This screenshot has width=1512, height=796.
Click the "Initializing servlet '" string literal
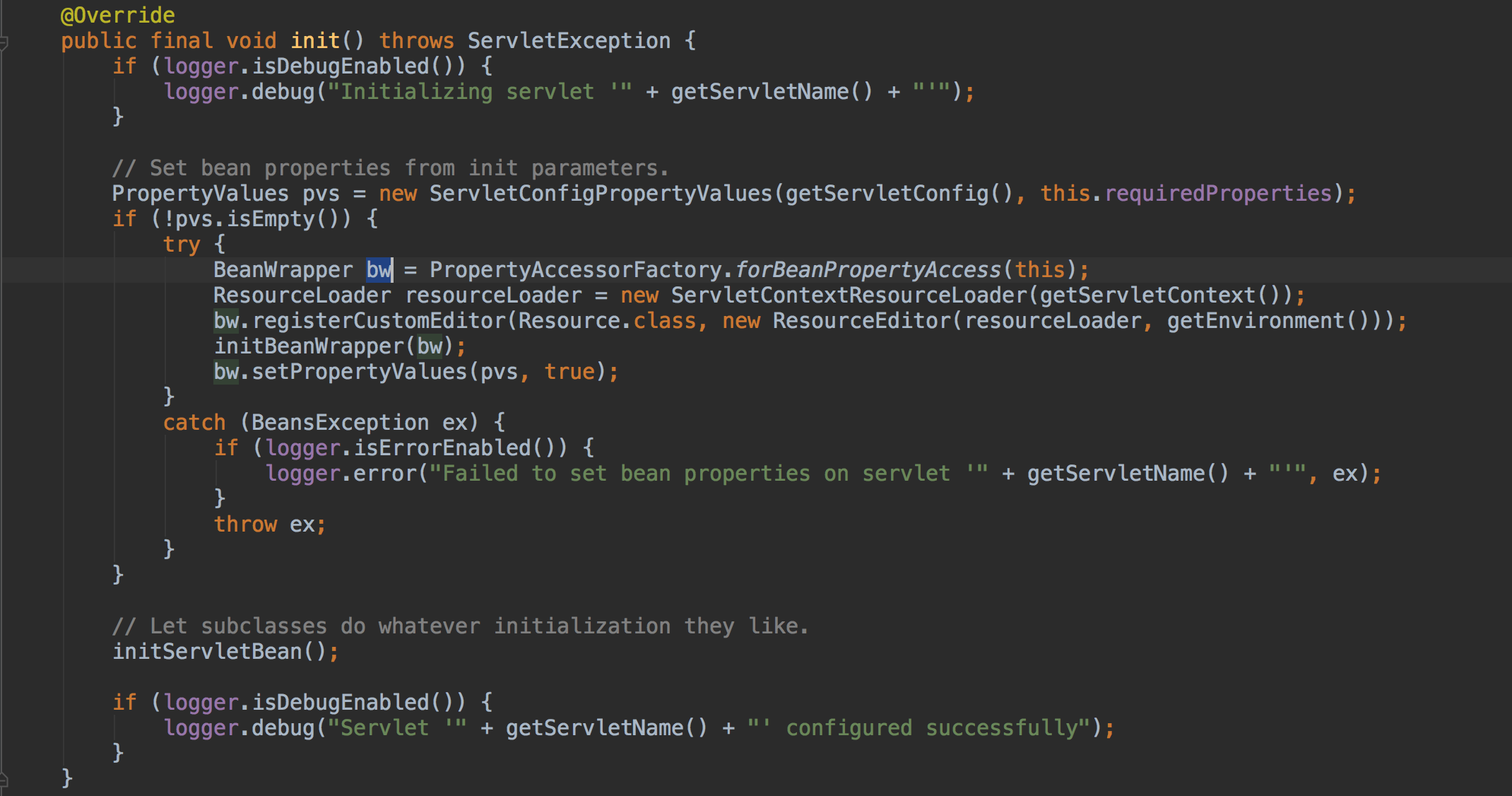[x=479, y=92]
